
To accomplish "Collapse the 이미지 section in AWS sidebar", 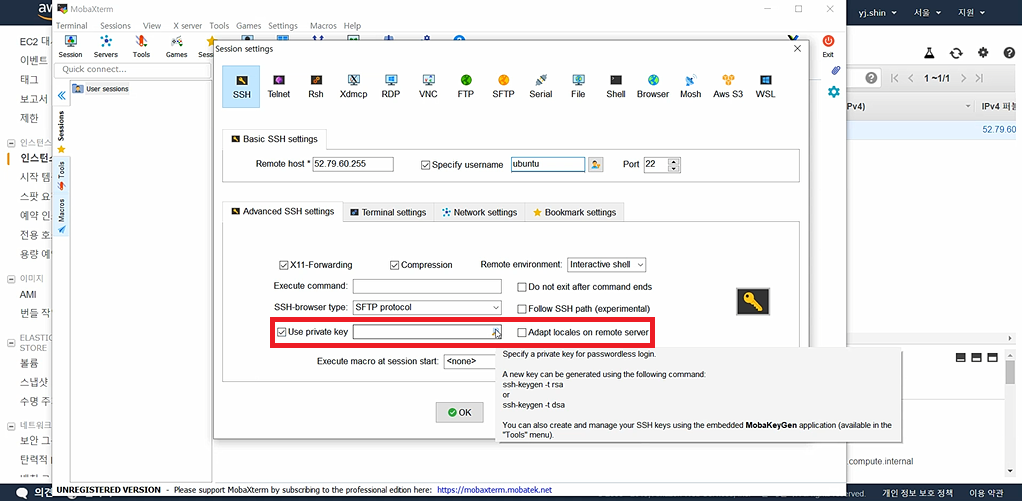I will [12, 279].
